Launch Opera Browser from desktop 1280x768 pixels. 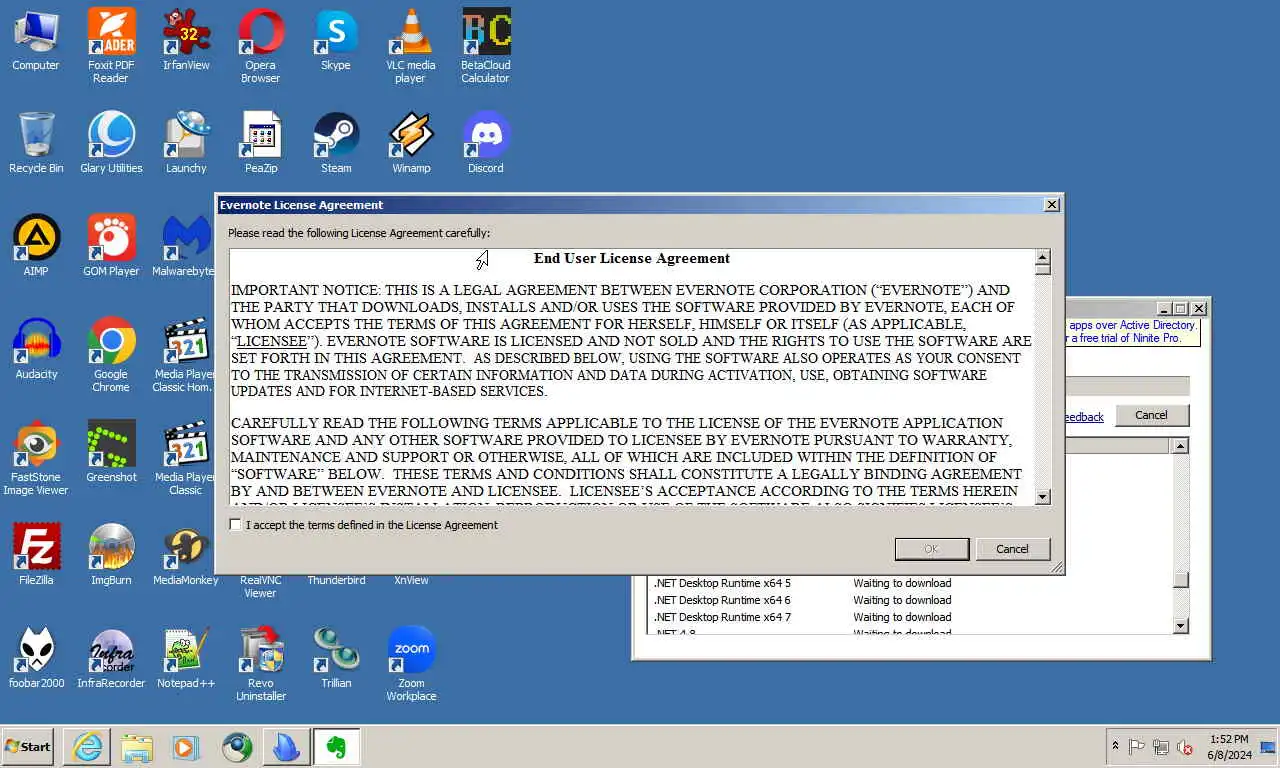click(x=260, y=45)
